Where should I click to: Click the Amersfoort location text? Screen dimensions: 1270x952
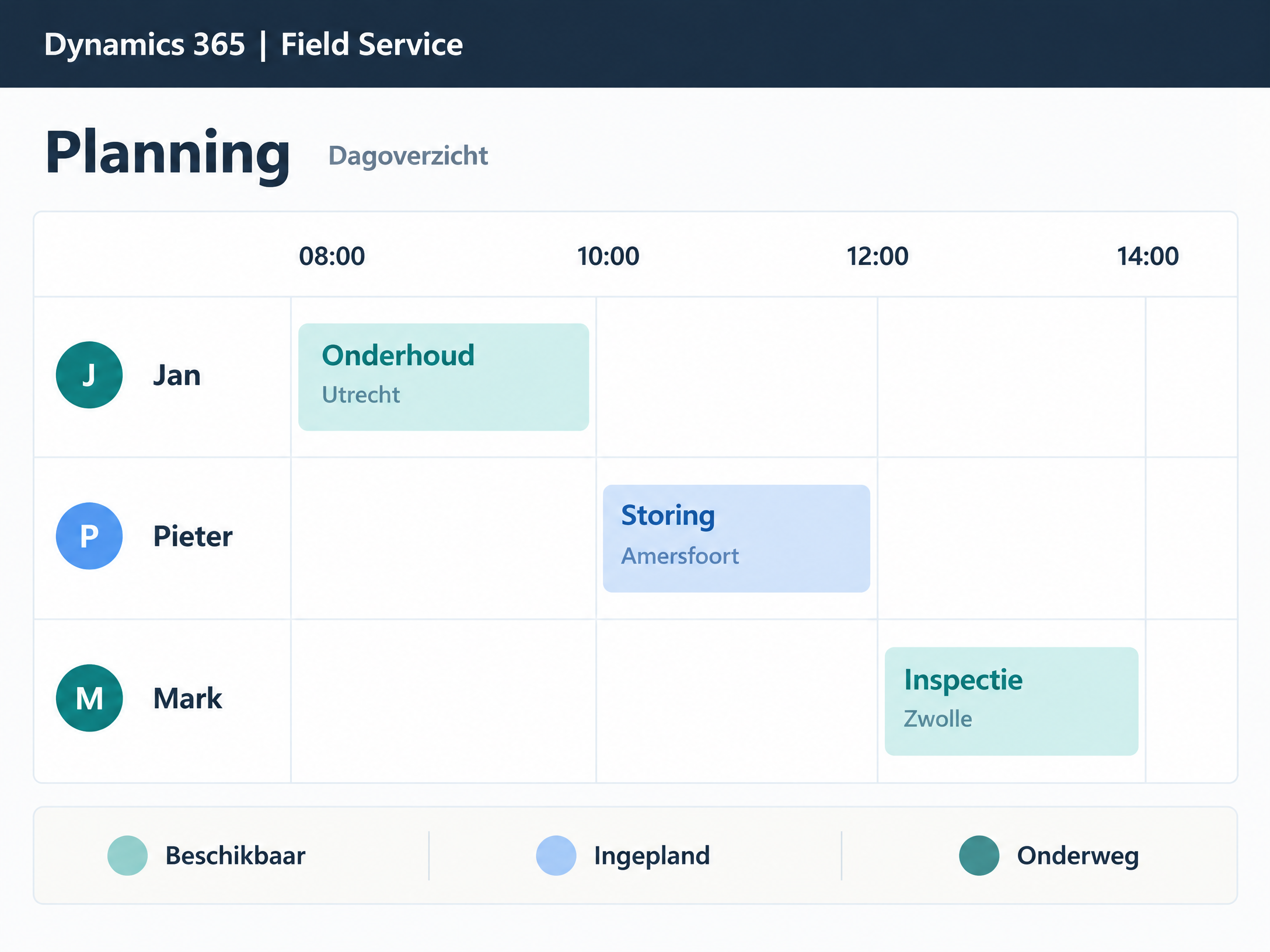click(680, 556)
